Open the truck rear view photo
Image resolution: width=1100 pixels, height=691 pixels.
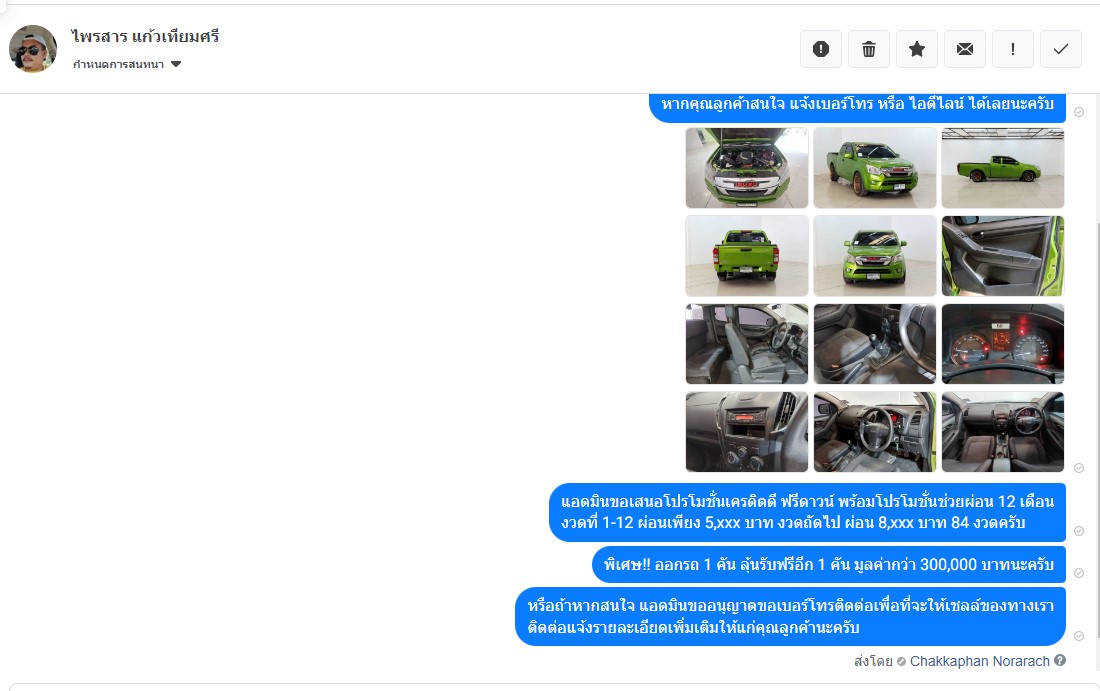(x=746, y=256)
